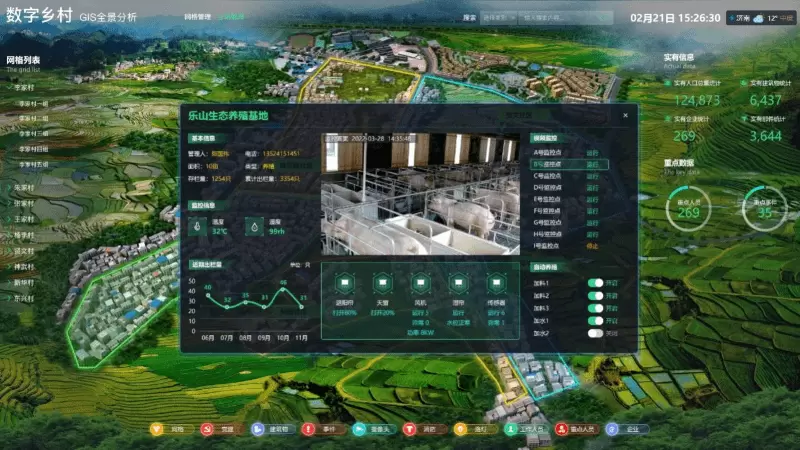Expand the 张家村 grid node
Screen dimensions: 800x450
(x=10, y=204)
